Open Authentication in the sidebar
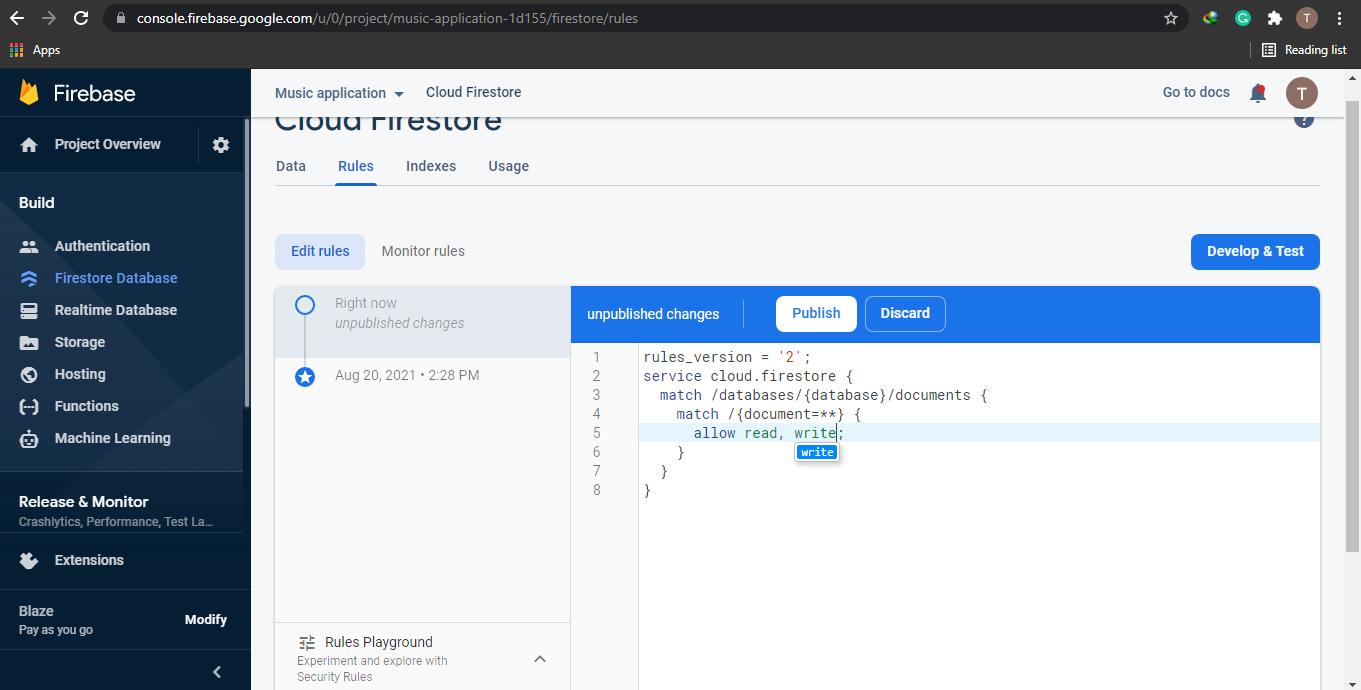The height and width of the screenshot is (690, 1361). point(102,246)
